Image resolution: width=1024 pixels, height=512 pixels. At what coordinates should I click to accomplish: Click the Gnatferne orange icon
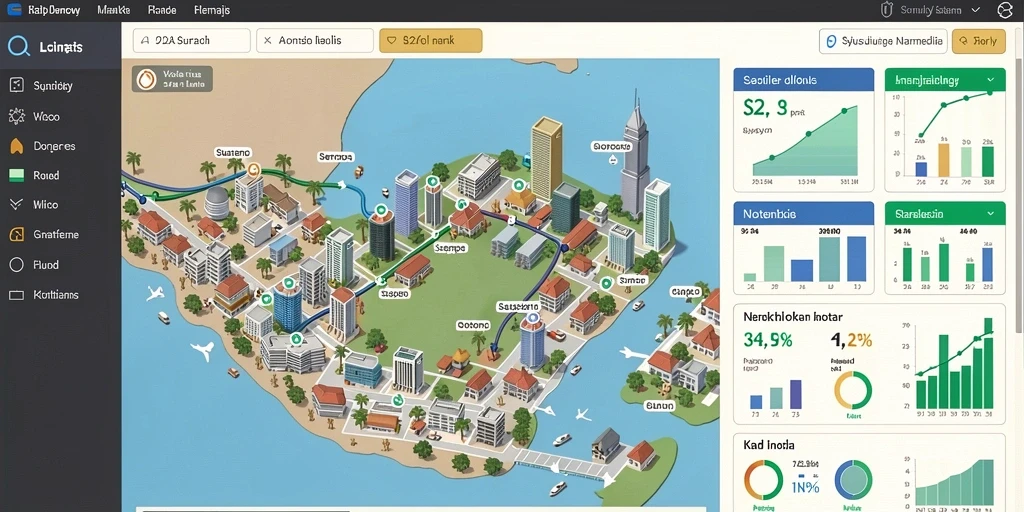16,234
